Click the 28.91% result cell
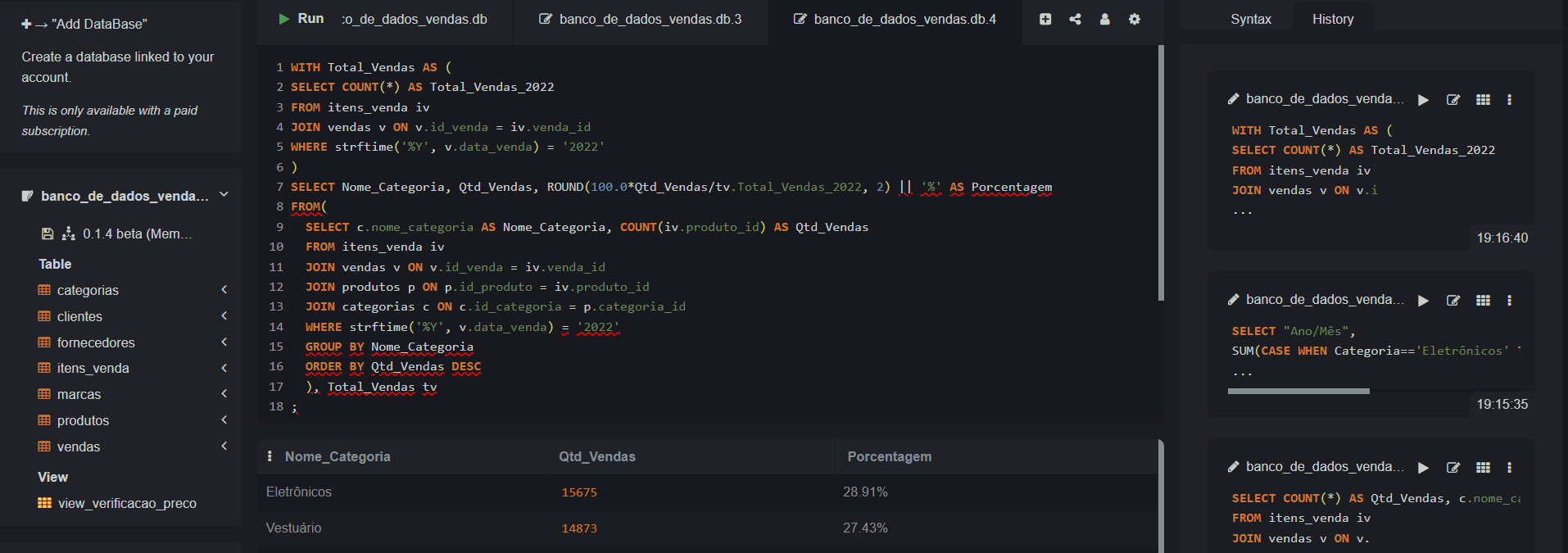Viewport: 1568px width, 553px height. pos(865,492)
